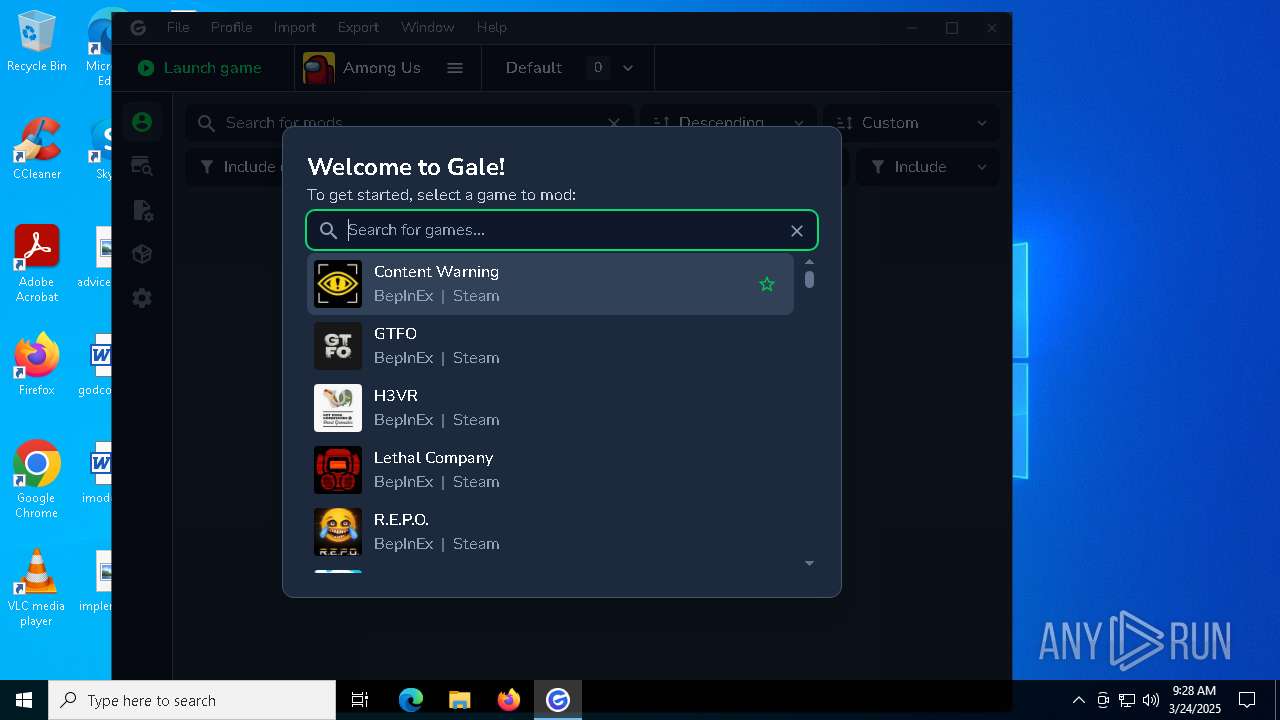Open the Adobe Acrobat desktop icon
The image size is (1280, 720).
pyautogui.click(x=37, y=264)
